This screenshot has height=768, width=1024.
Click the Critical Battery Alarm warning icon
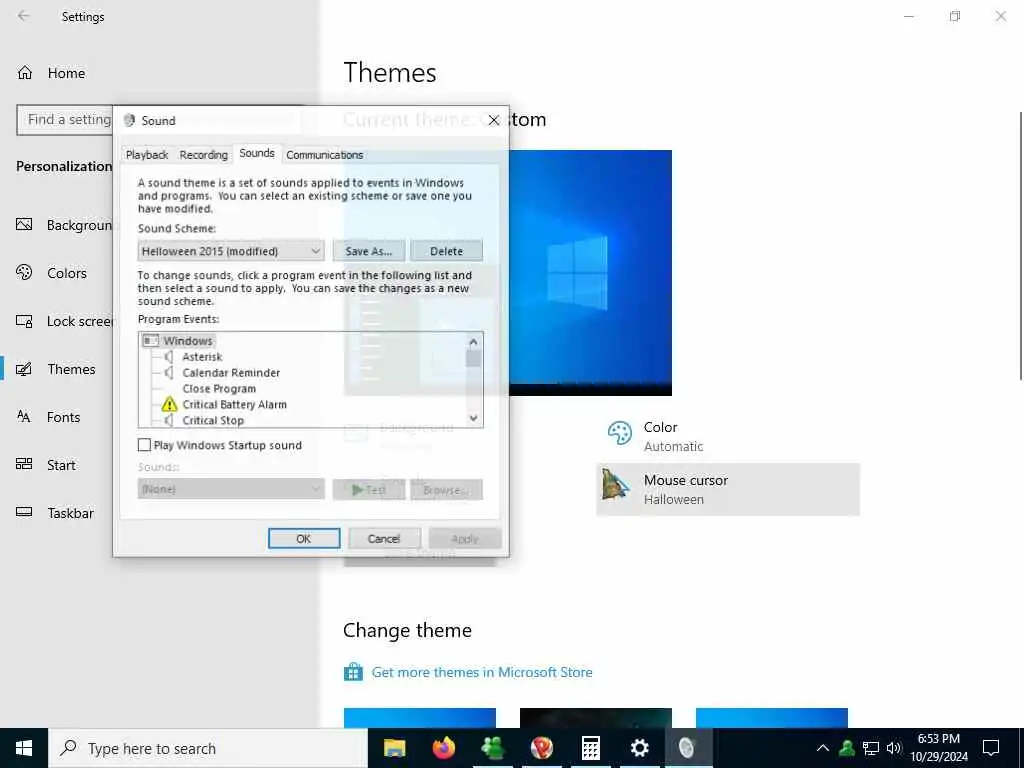pos(169,405)
